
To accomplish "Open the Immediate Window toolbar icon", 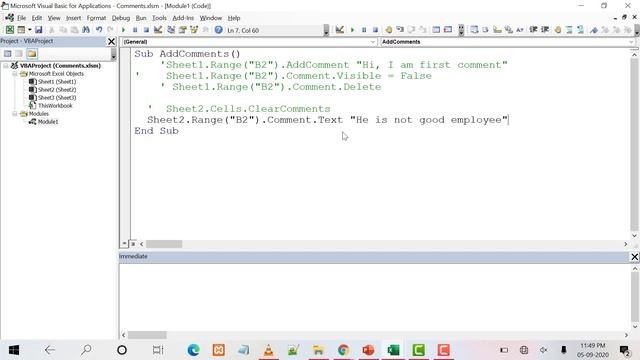I will 448,29.
